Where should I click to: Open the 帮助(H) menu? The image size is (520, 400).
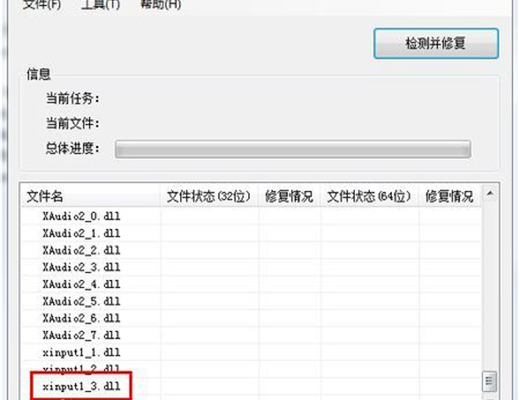coord(161,5)
